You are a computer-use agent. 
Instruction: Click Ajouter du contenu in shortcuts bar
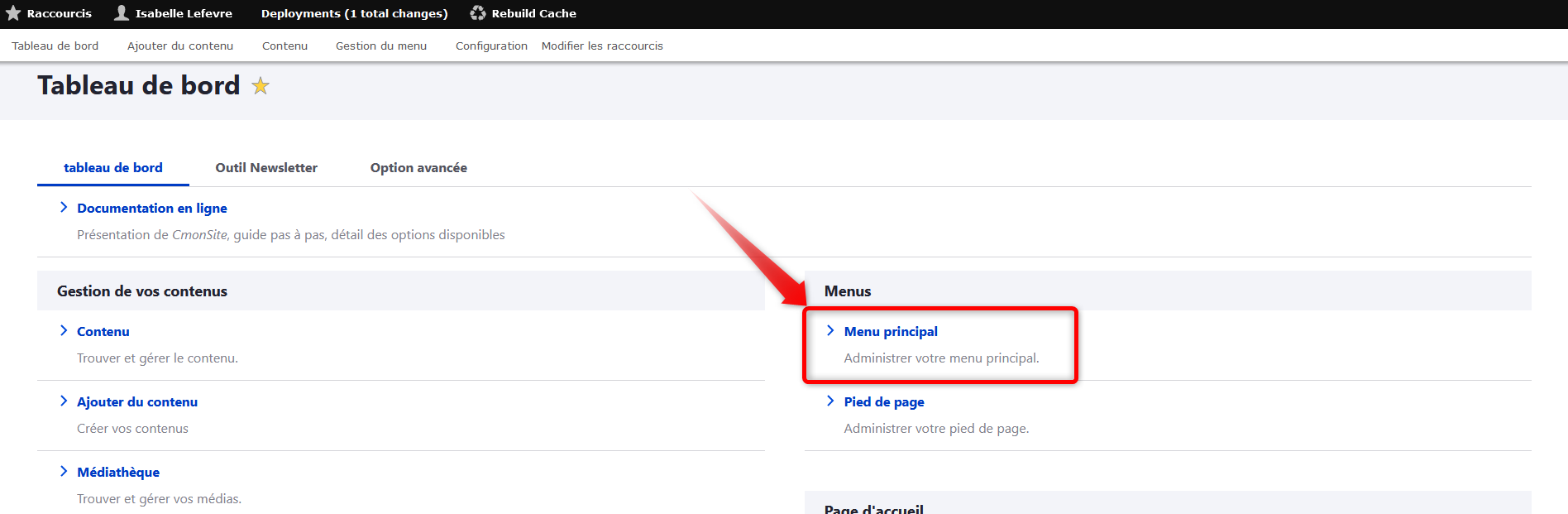(x=180, y=46)
